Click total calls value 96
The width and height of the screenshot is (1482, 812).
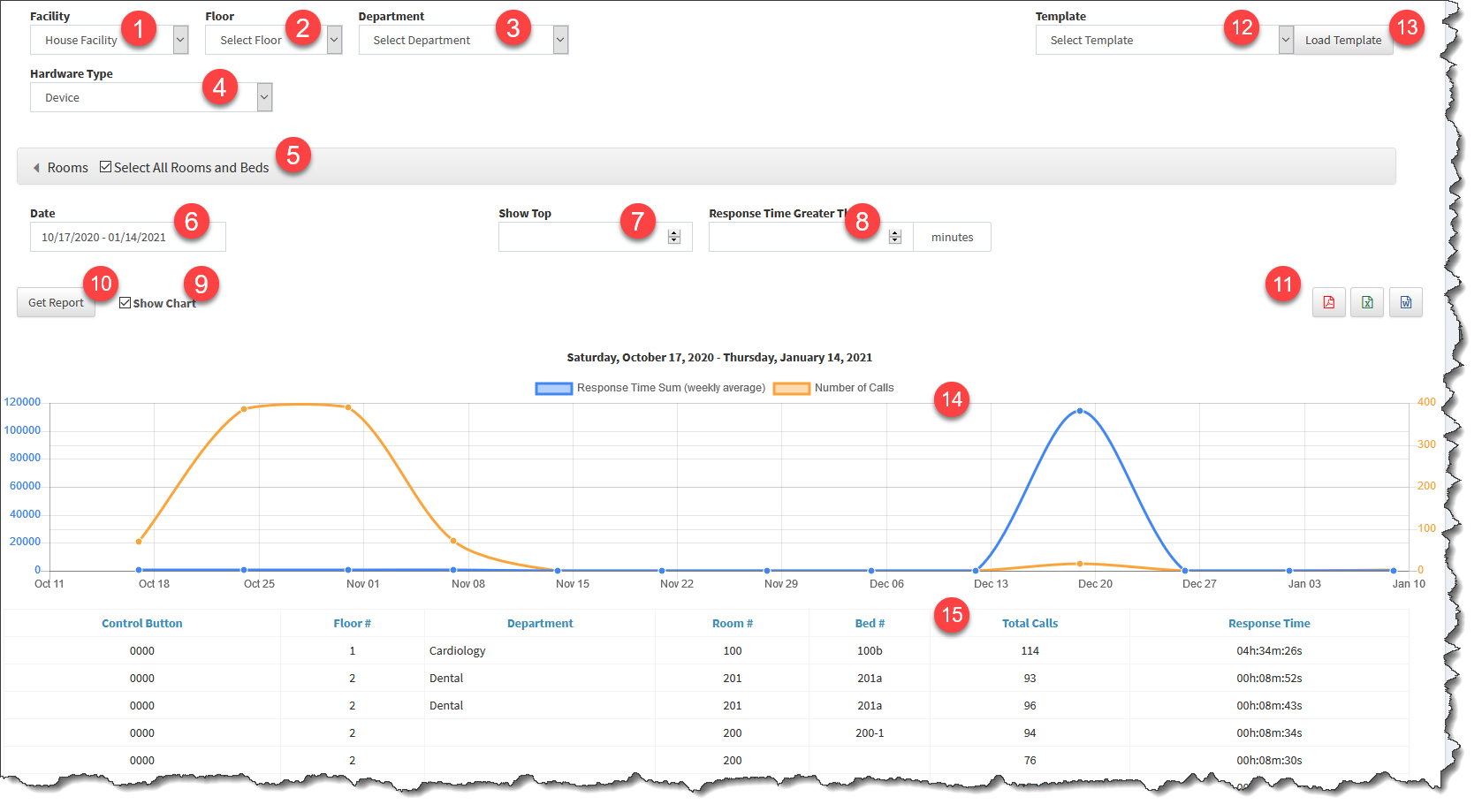point(1030,705)
